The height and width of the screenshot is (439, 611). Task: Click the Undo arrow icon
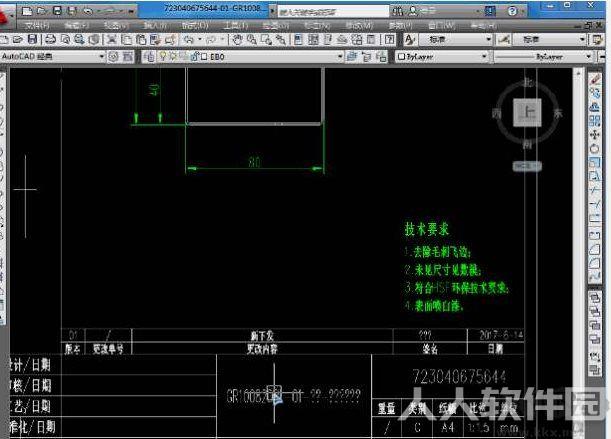(189, 39)
